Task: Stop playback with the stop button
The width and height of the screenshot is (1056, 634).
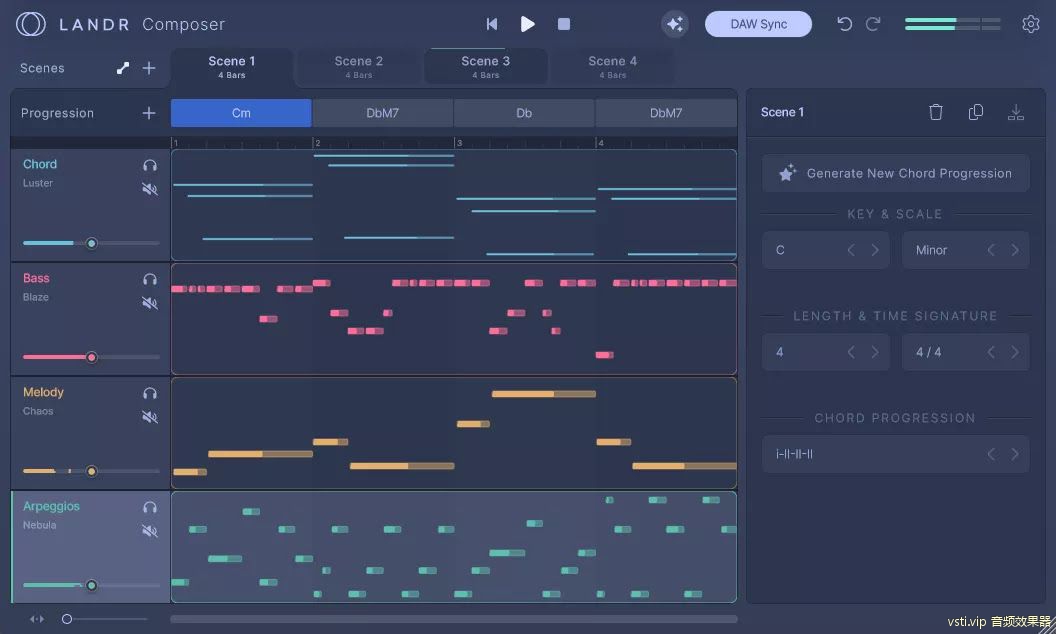Action: [564, 24]
